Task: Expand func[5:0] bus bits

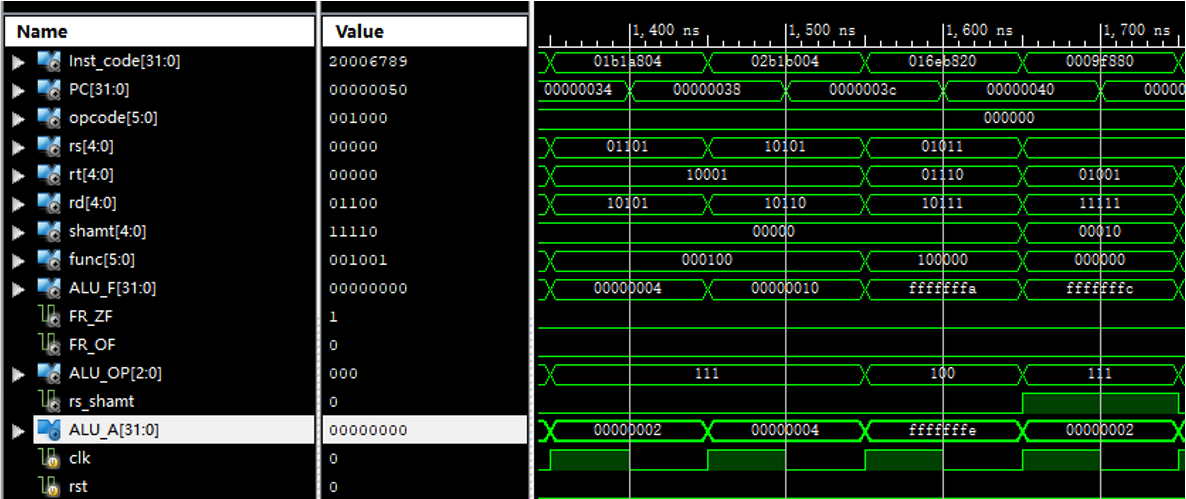Action: [x=17, y=260]
